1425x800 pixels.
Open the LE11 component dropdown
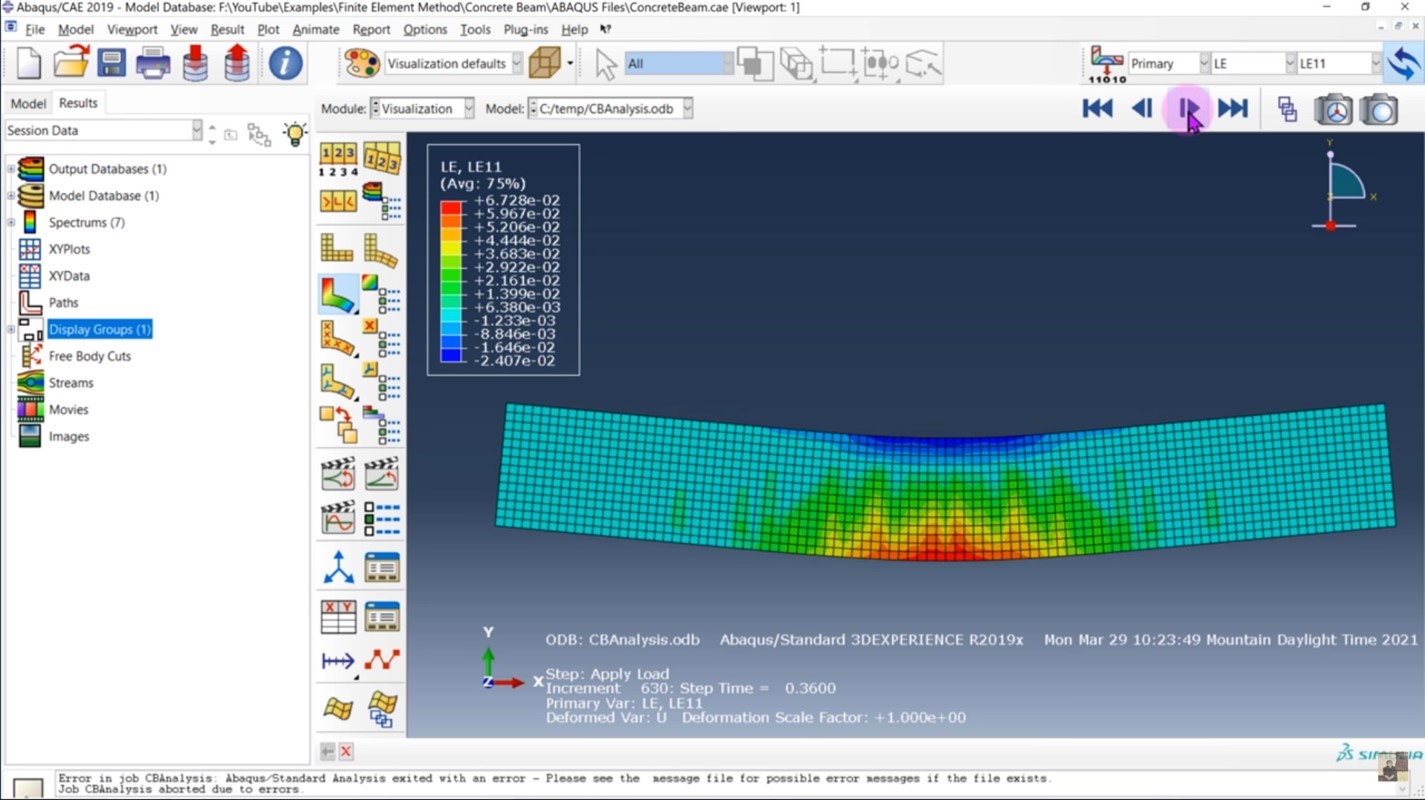pyautogui.click(x=1339, y=63)
